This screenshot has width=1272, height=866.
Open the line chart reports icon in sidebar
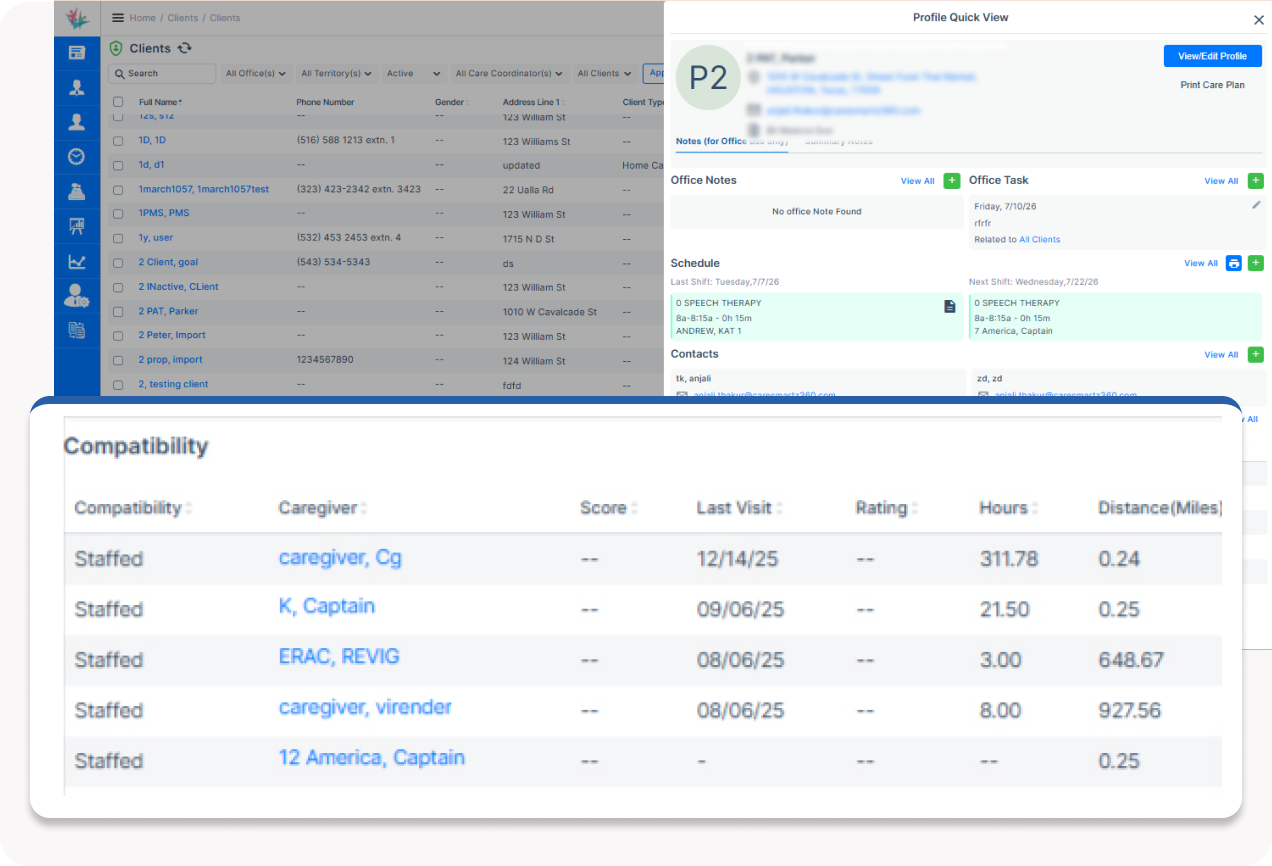(77, 261)
